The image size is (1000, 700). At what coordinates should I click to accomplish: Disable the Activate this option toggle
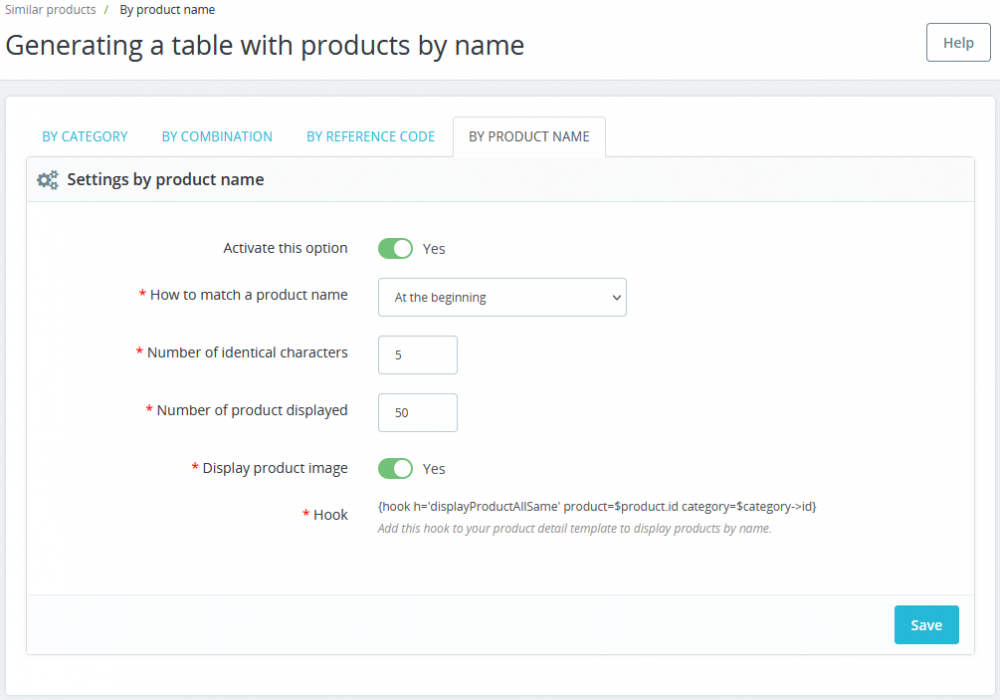pos(395,248)
